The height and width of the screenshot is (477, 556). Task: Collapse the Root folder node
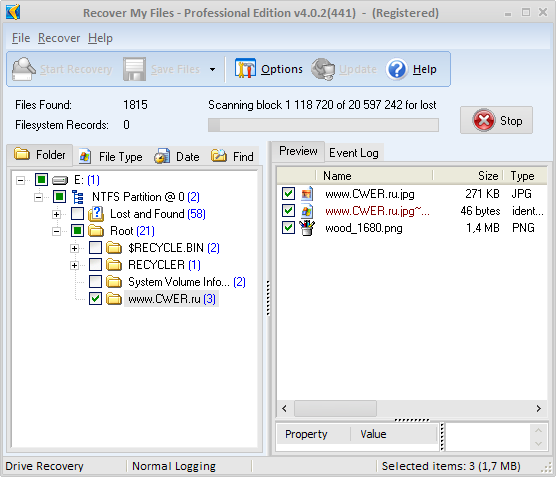point(56,231)
